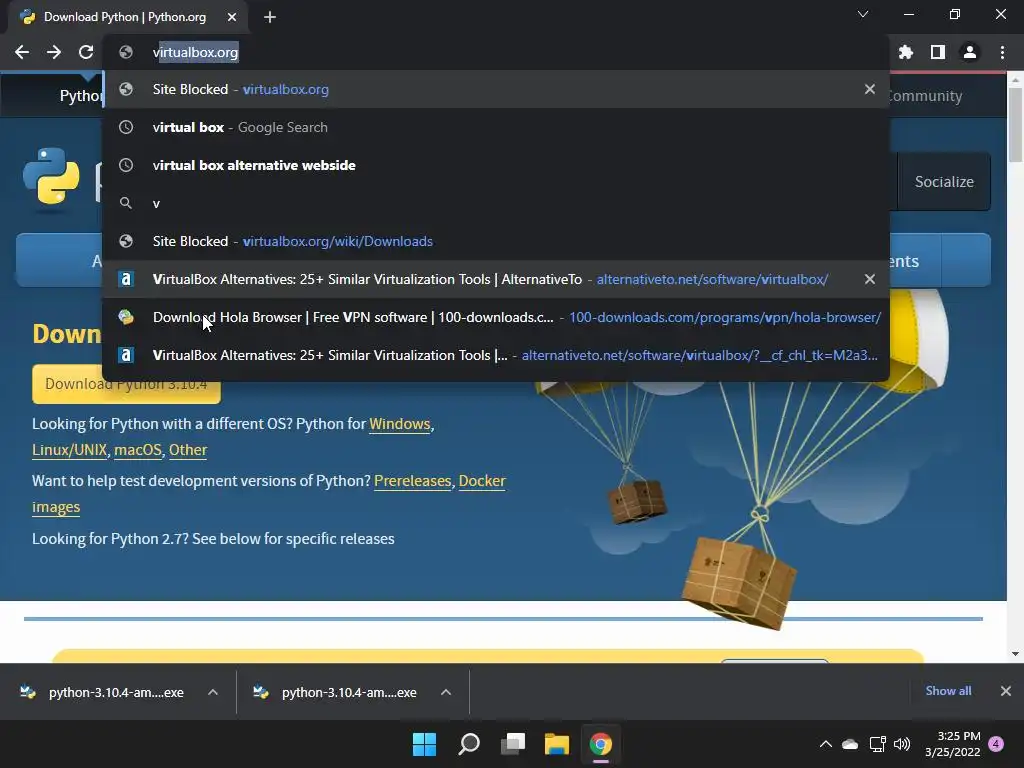Remove the AlternativeTo VirtualBox Alternatives suggestion
The image size is (1024, 768).
(x=870, y=279)
